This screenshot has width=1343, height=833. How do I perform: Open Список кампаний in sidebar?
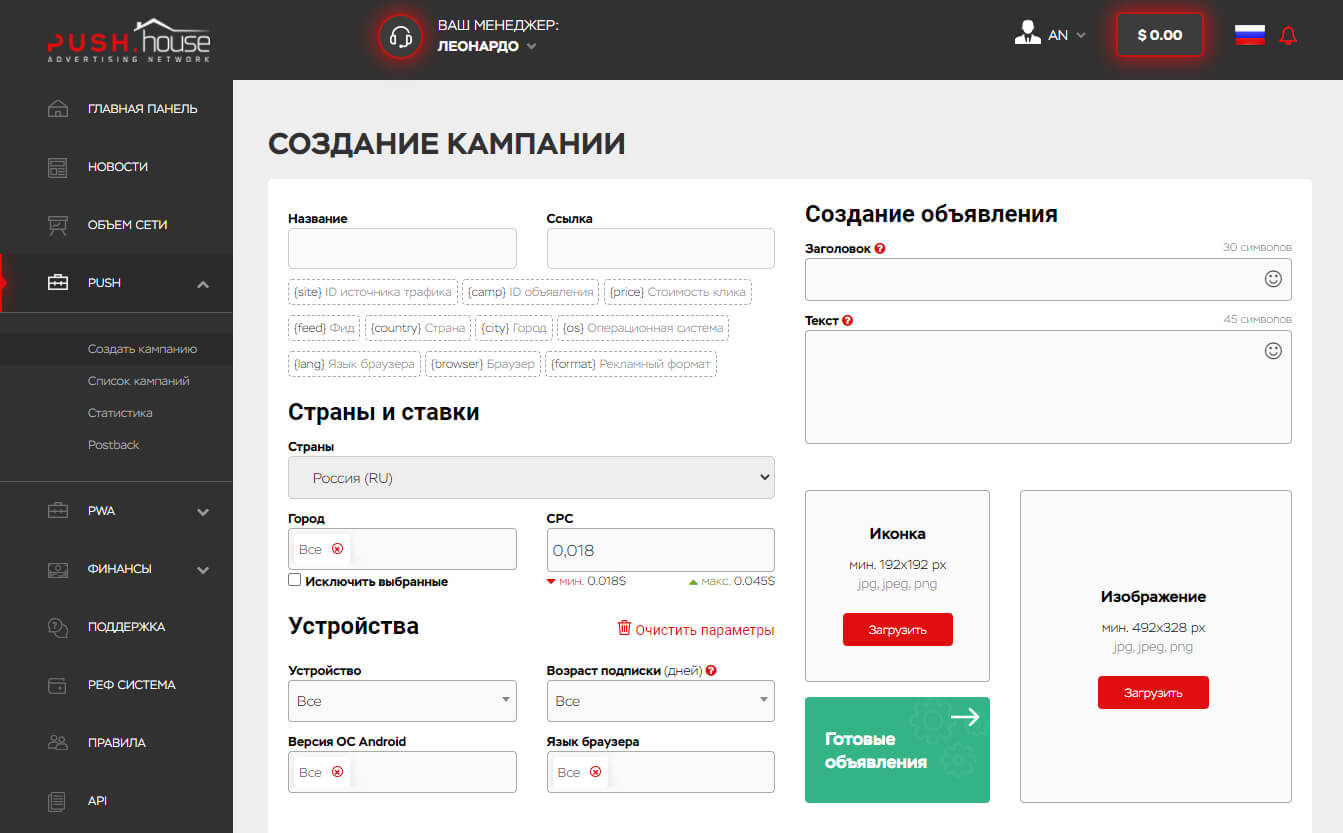coord(138,381)
